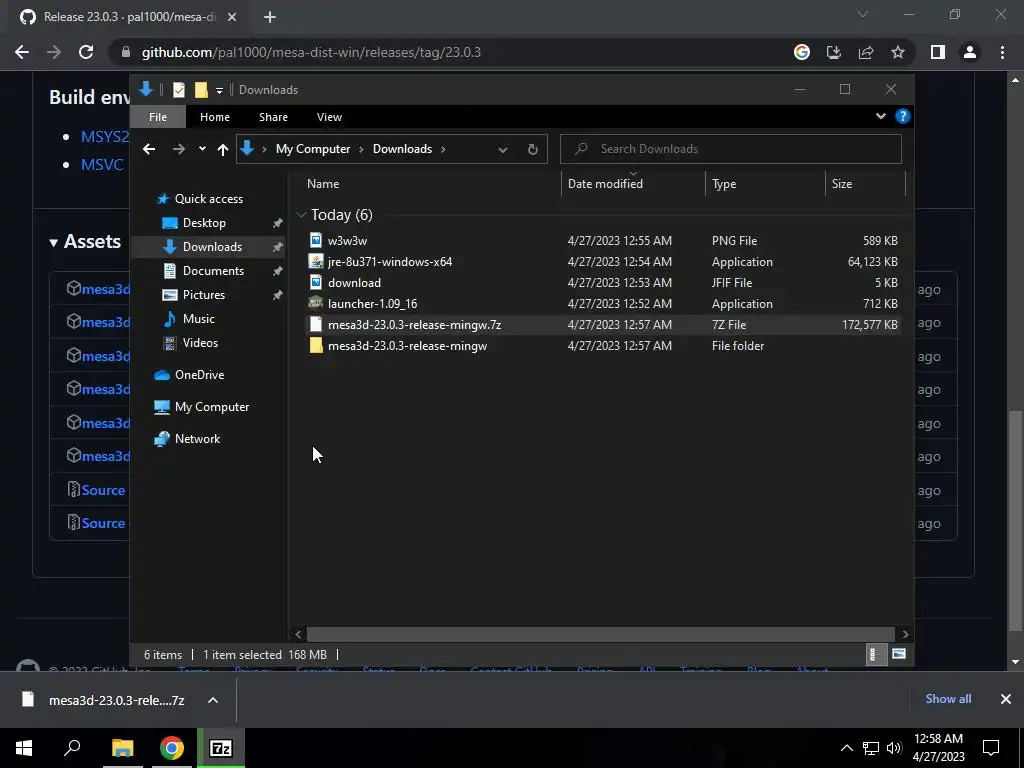Click Quick access in navigation pane
The height and width of the screenshot is (768, 1024).
pos(208,199)
